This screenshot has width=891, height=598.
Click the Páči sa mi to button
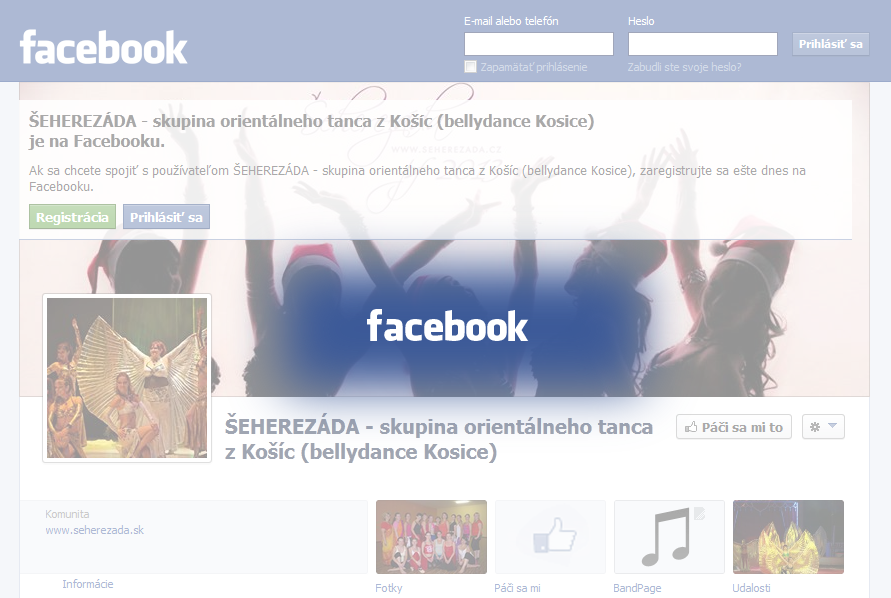point(734,427)
